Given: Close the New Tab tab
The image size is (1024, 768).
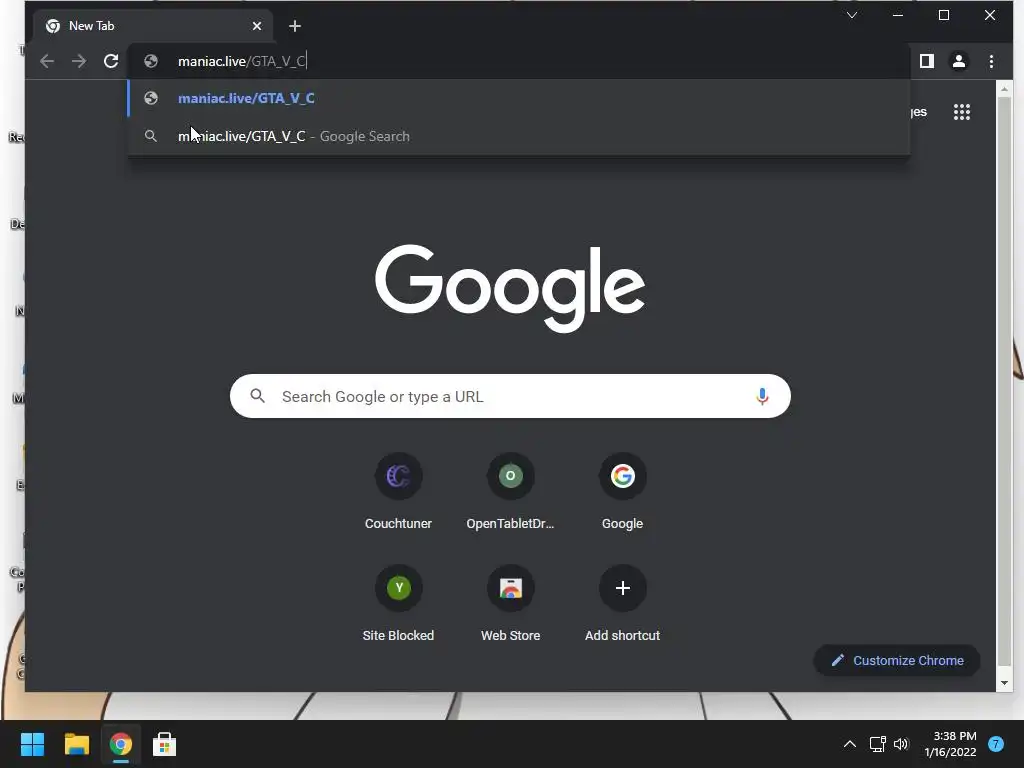Looking at the screenshot, I should [x=257, y=26].
